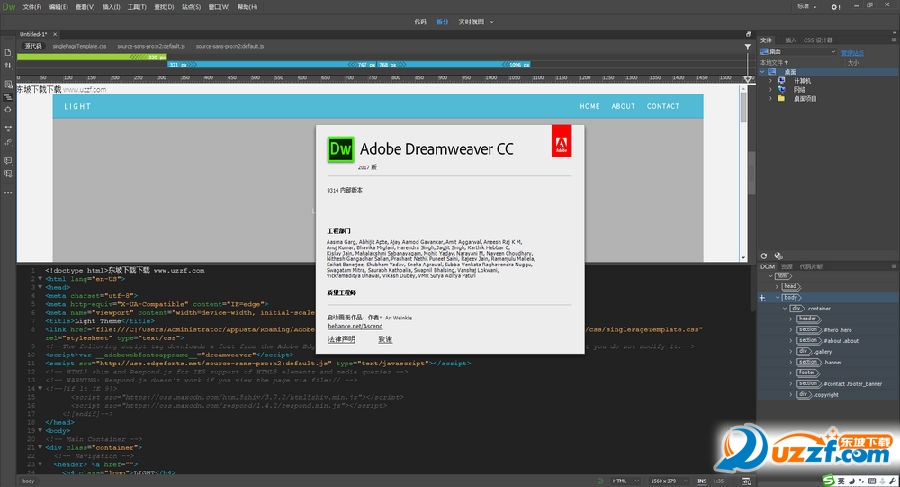Select the section #about .about DOM node

tap(828, 341)
